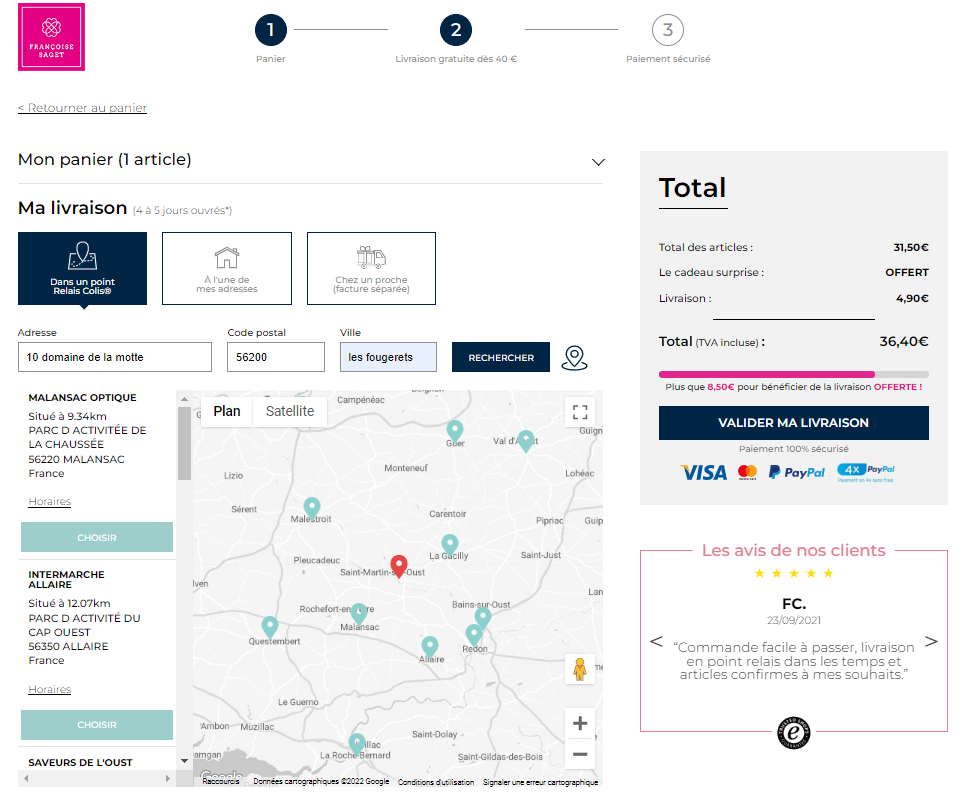
Task: Show next customer review
Action: (x=931, y=641)
